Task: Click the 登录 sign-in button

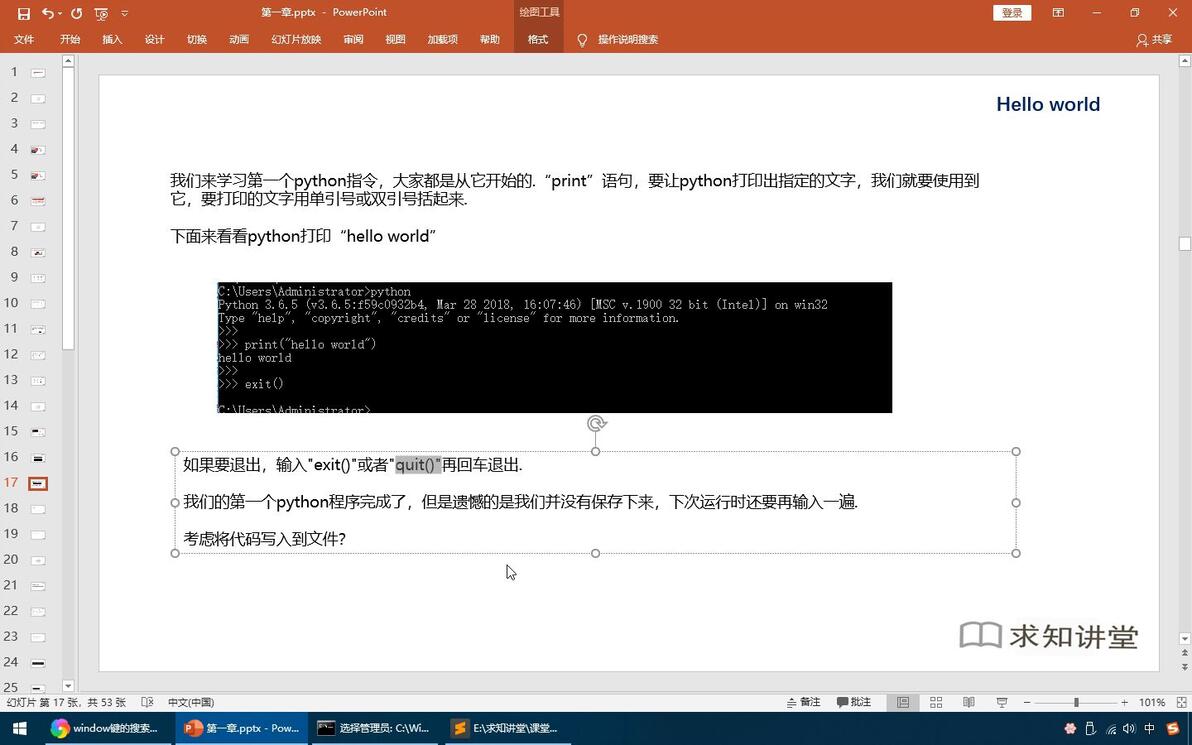Action: [1012, 13]
